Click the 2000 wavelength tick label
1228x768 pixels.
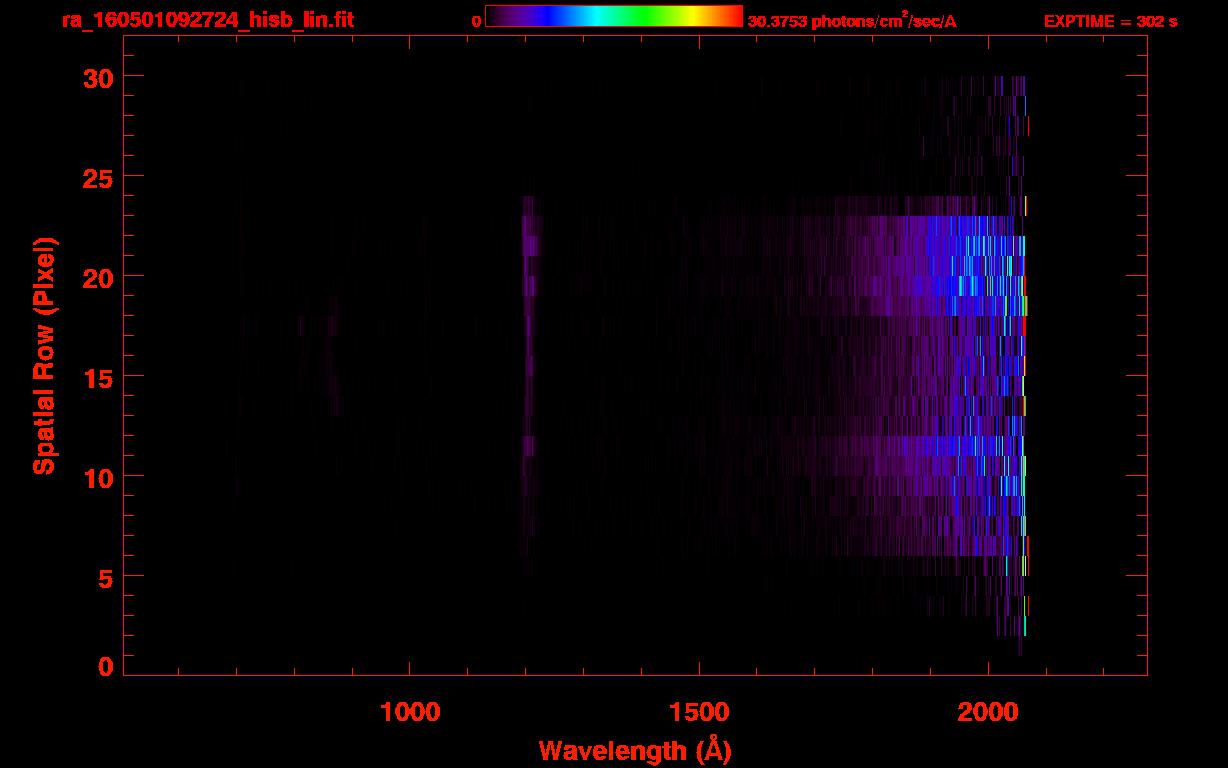point(988,712)
